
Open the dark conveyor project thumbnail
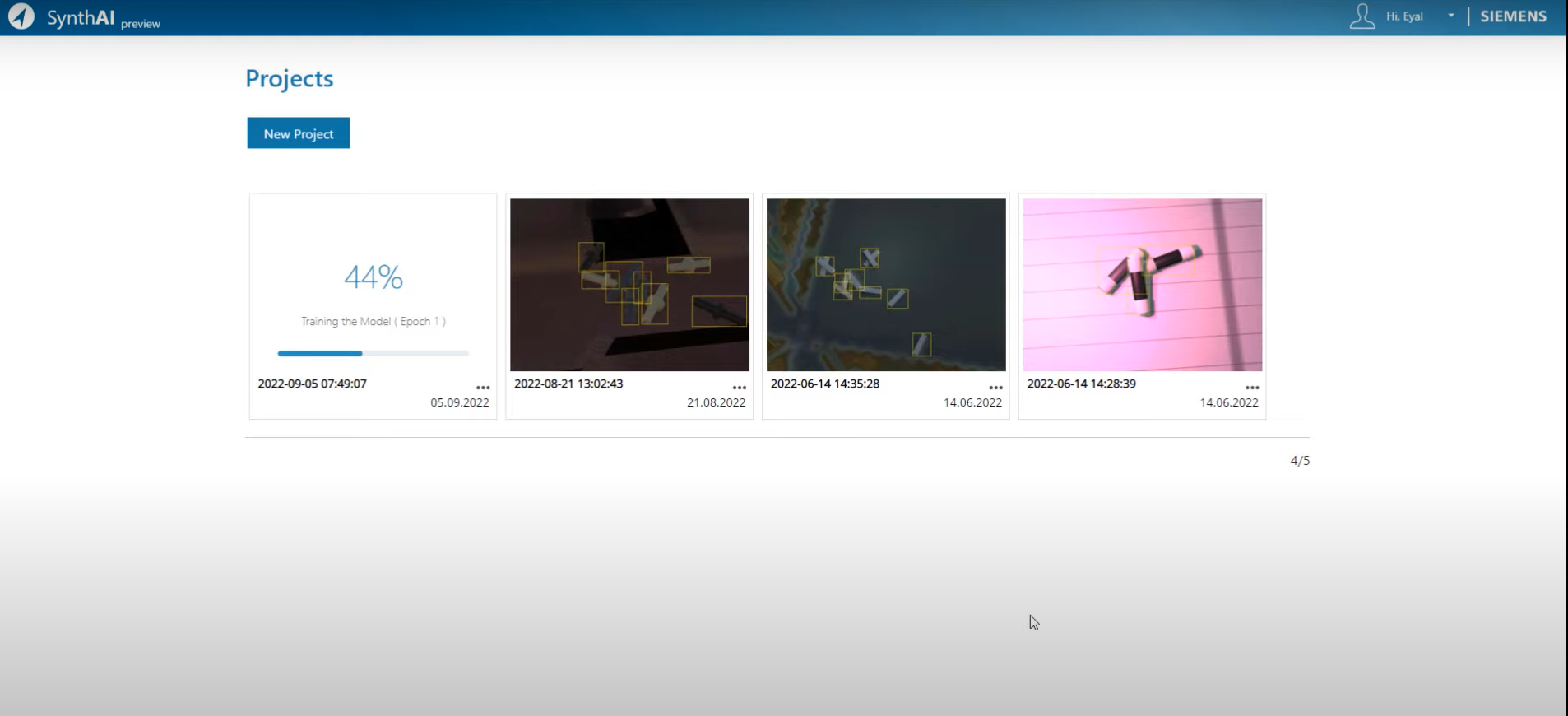point(629,285)
